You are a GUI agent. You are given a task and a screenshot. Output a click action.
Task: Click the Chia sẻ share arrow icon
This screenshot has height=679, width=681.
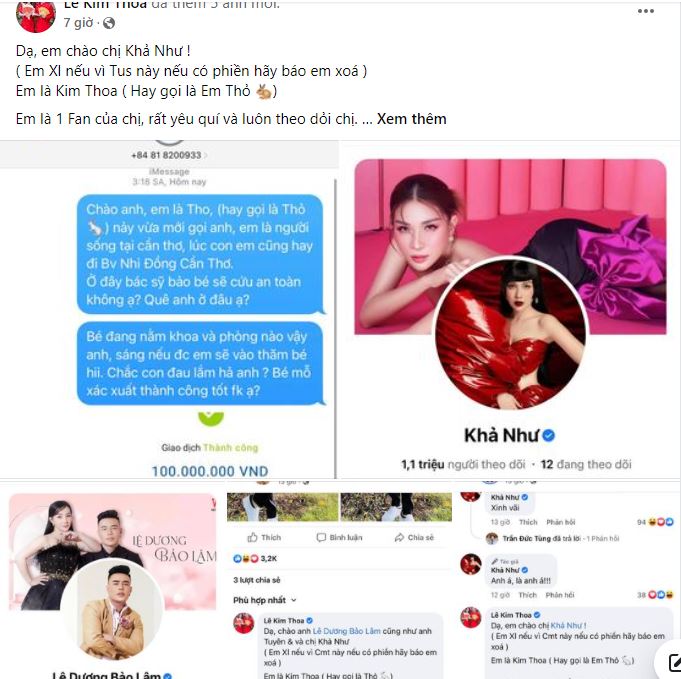(x=399, y=538)
